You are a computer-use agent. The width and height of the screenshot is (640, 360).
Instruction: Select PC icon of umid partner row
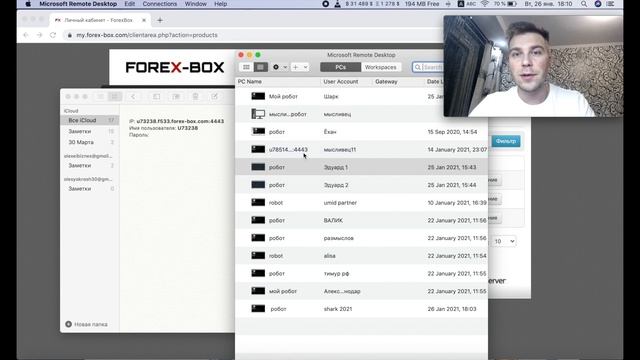tap(258, 202)
